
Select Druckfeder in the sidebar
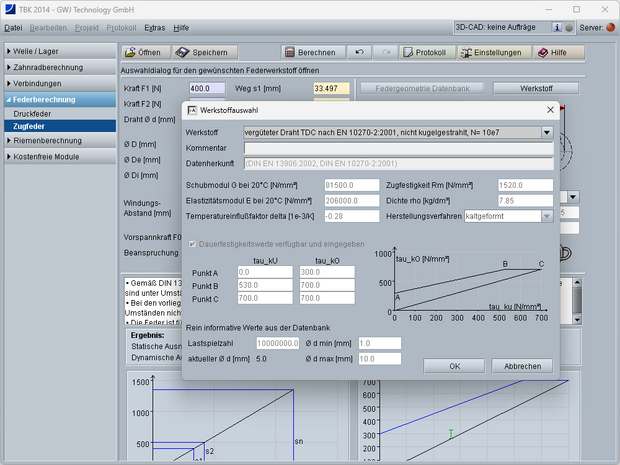point(32,114)
